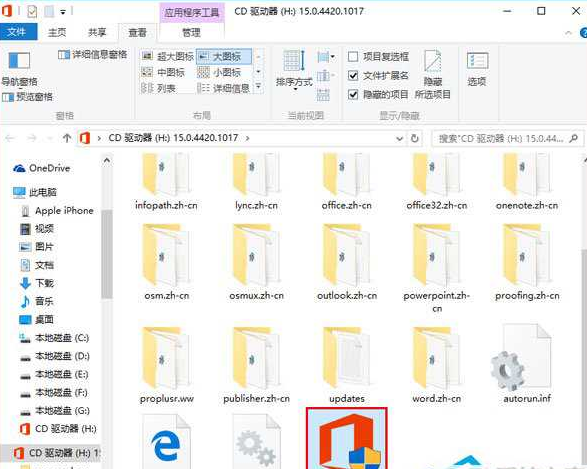The width and height of the screenshot is (587, 469).
Task: Click the up arrow navigation button
Action: [x=67, y=138]
